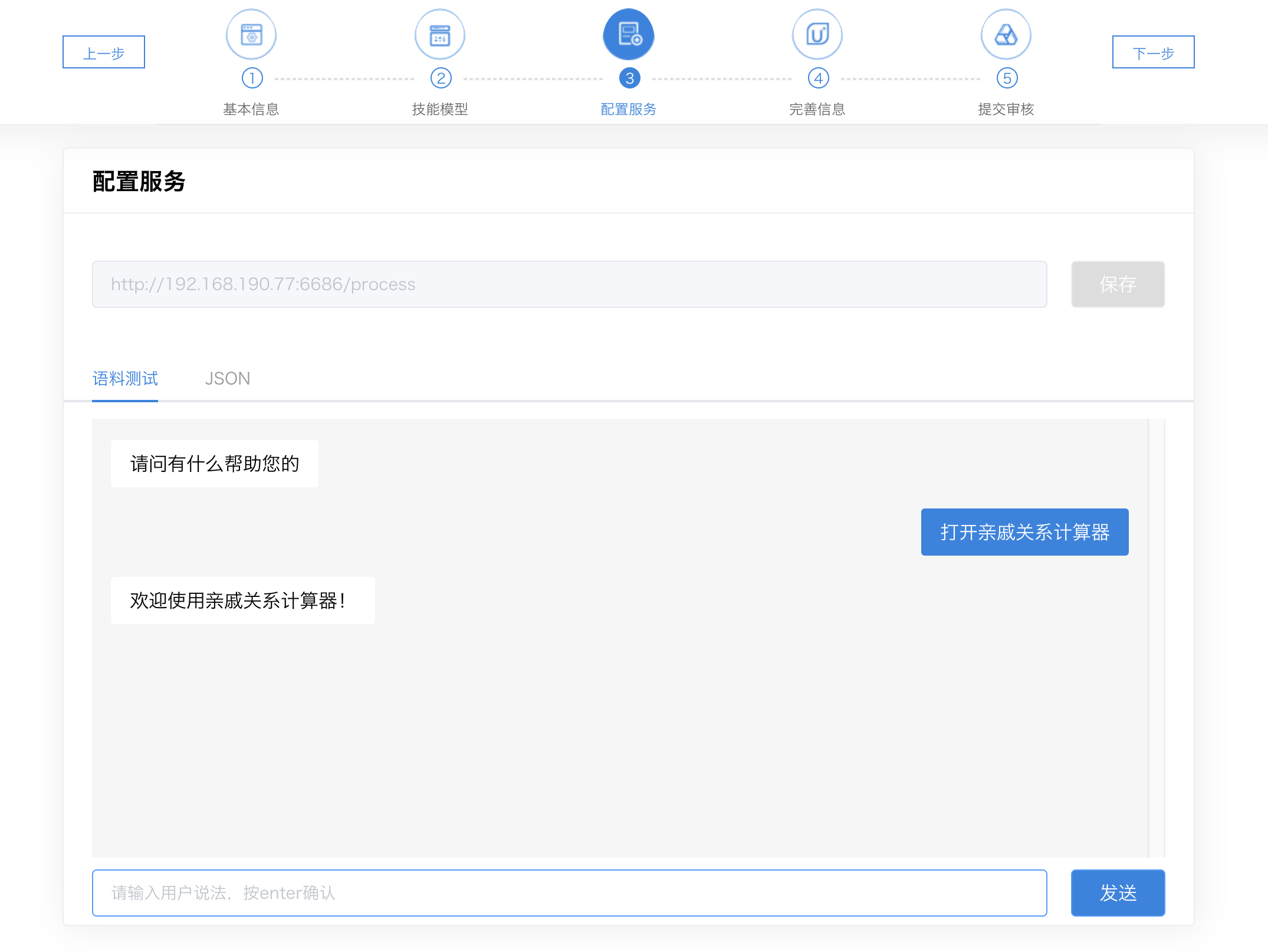Click the 完善信息 step icon
The height and width of the screenshot is (952, 1268).
click(817, 35)
